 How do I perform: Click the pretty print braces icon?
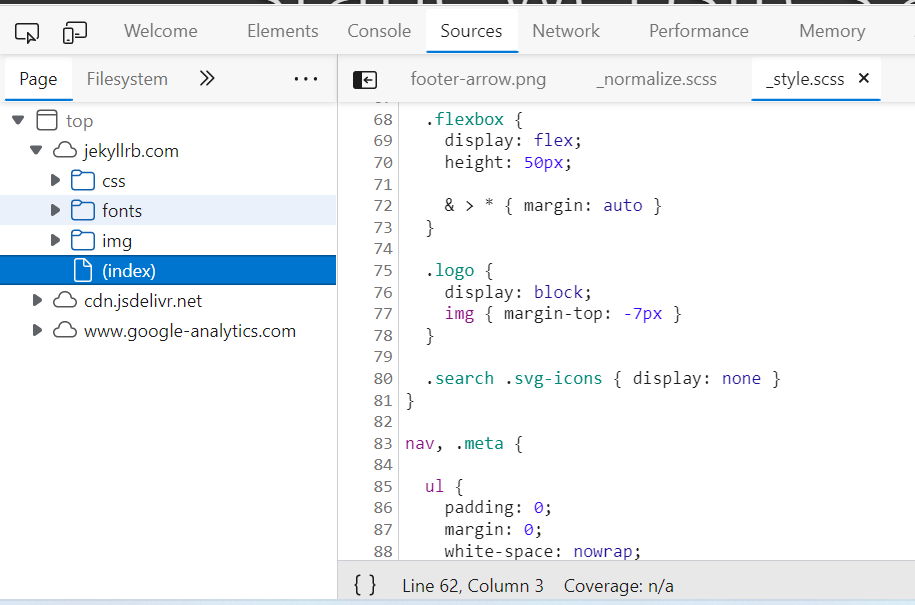click(x=365, y=585)
